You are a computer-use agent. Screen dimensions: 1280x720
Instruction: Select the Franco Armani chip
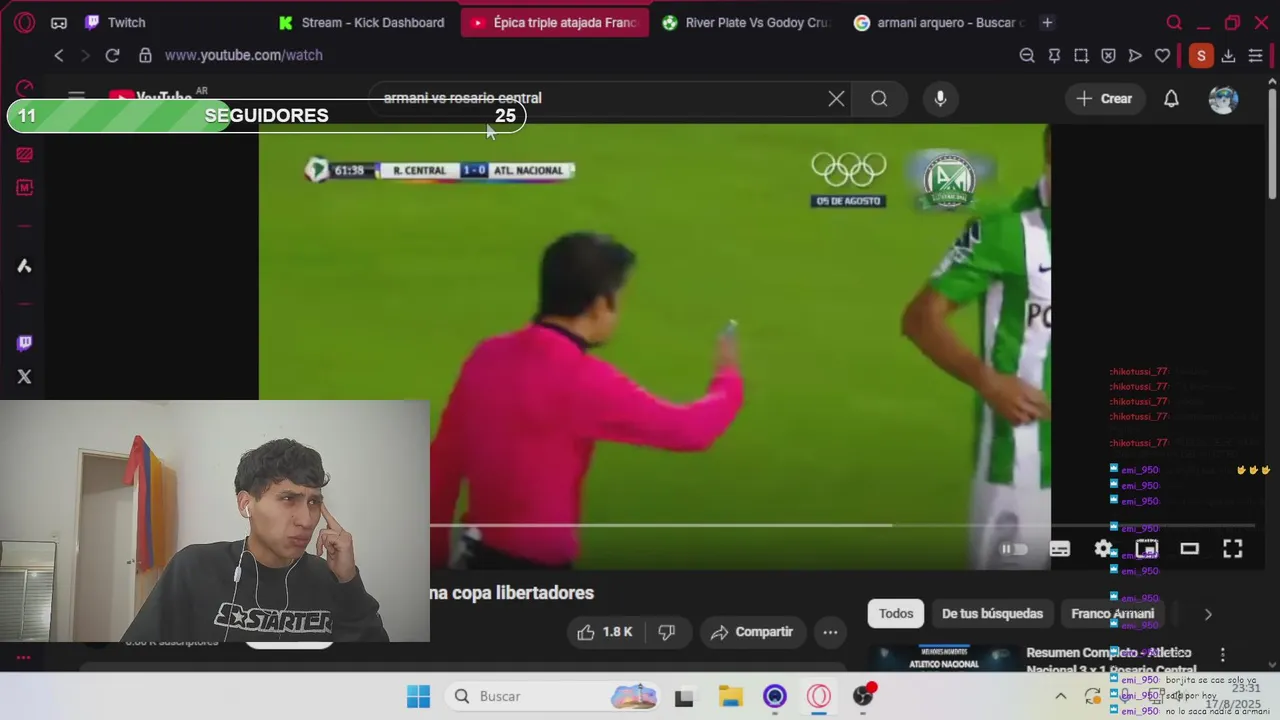tap(1112, 614)
